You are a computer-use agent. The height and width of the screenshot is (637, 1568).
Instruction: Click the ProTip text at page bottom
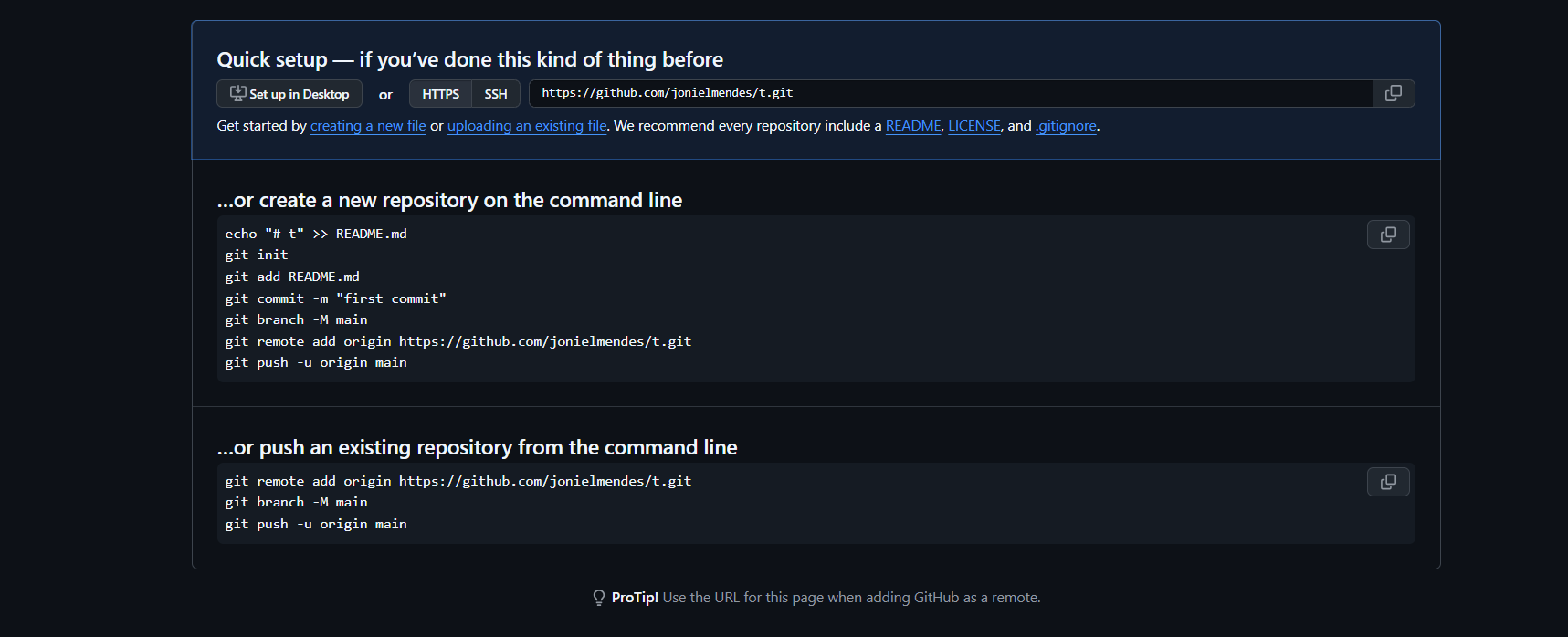pyautogui.click(x=635, y=597)
